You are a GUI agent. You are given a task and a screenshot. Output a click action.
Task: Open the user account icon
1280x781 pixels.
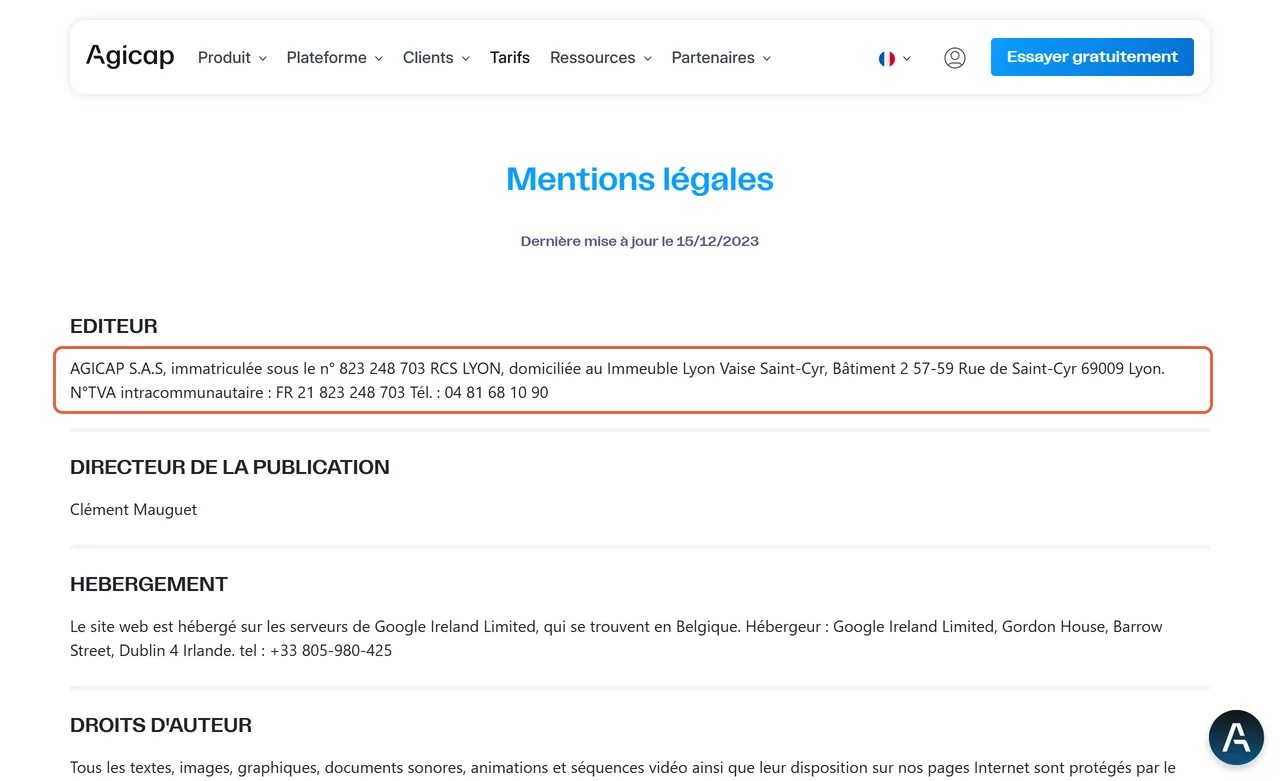click(955, 58)
